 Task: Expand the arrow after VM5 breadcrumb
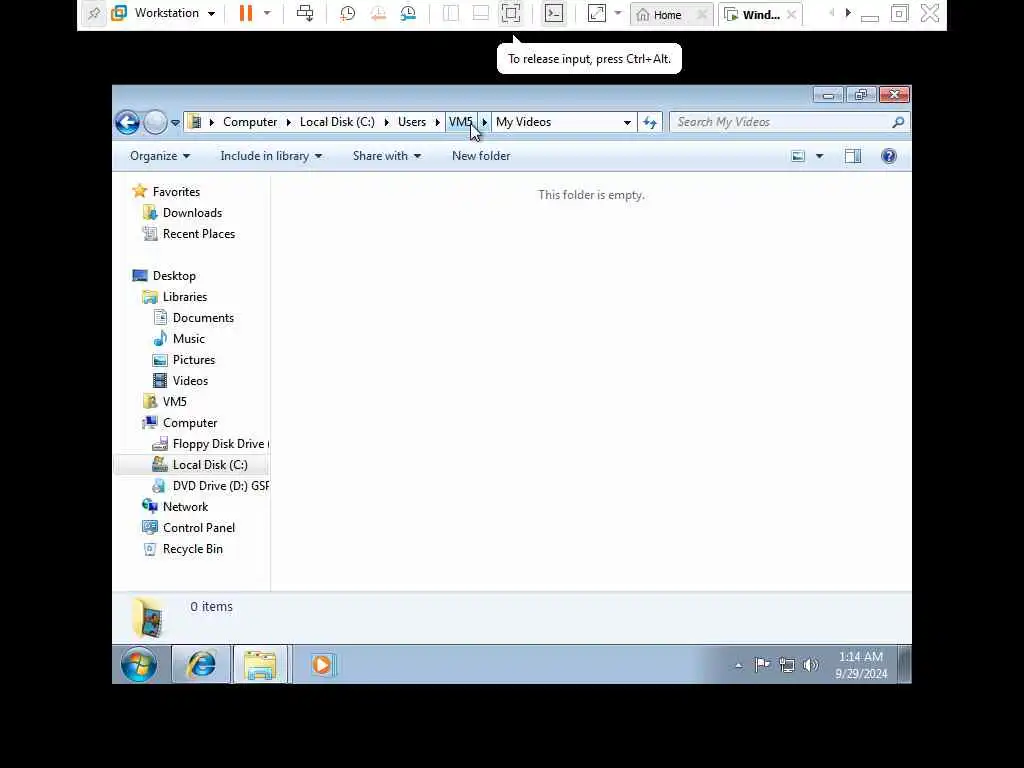(485, 122)
